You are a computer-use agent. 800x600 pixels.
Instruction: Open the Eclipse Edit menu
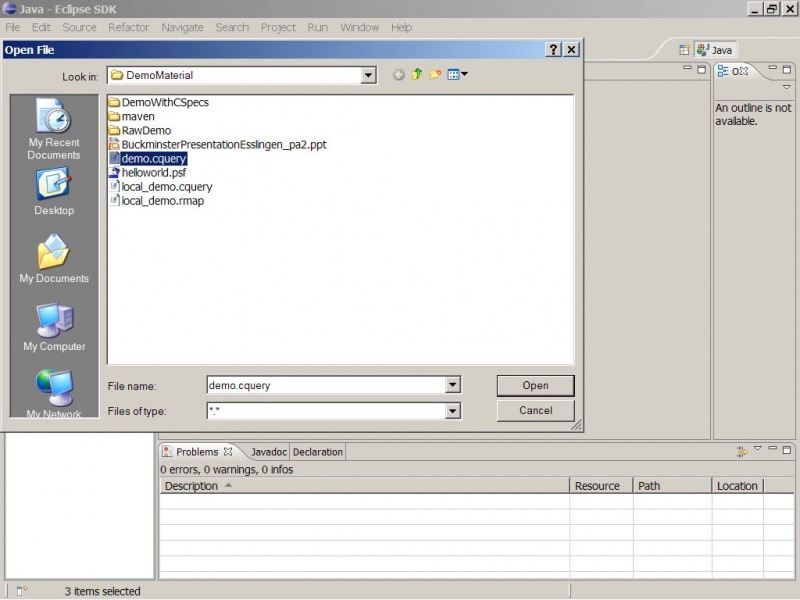[41, 28]
